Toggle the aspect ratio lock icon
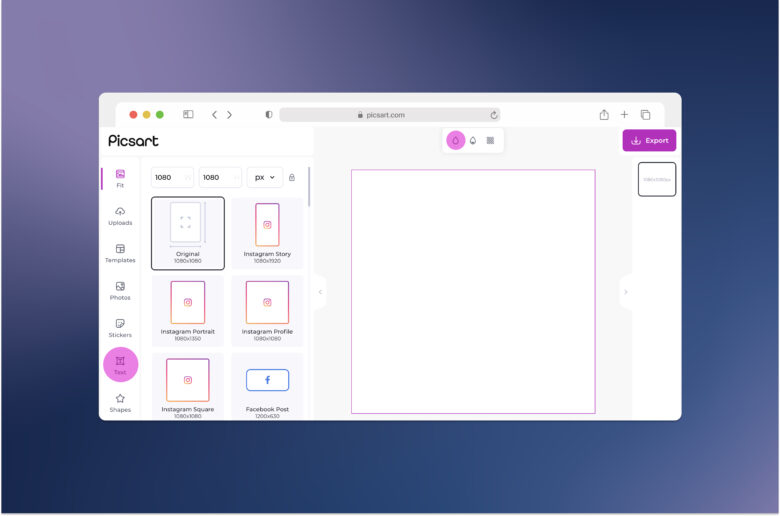The image size is (780, 516). click(292, 177)
